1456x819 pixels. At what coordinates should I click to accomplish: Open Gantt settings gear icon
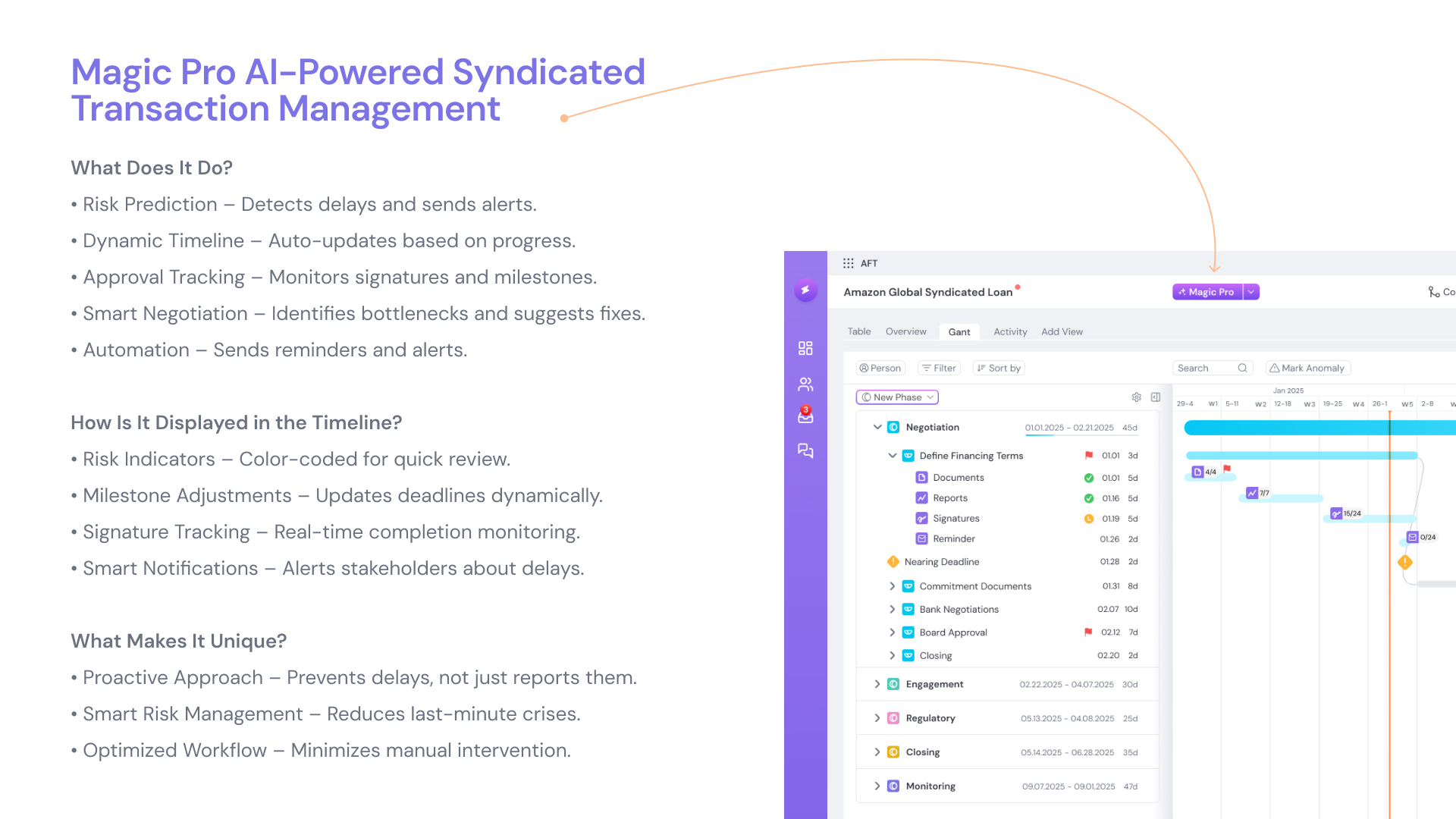pyautogui.click(x=1136, y=397)
